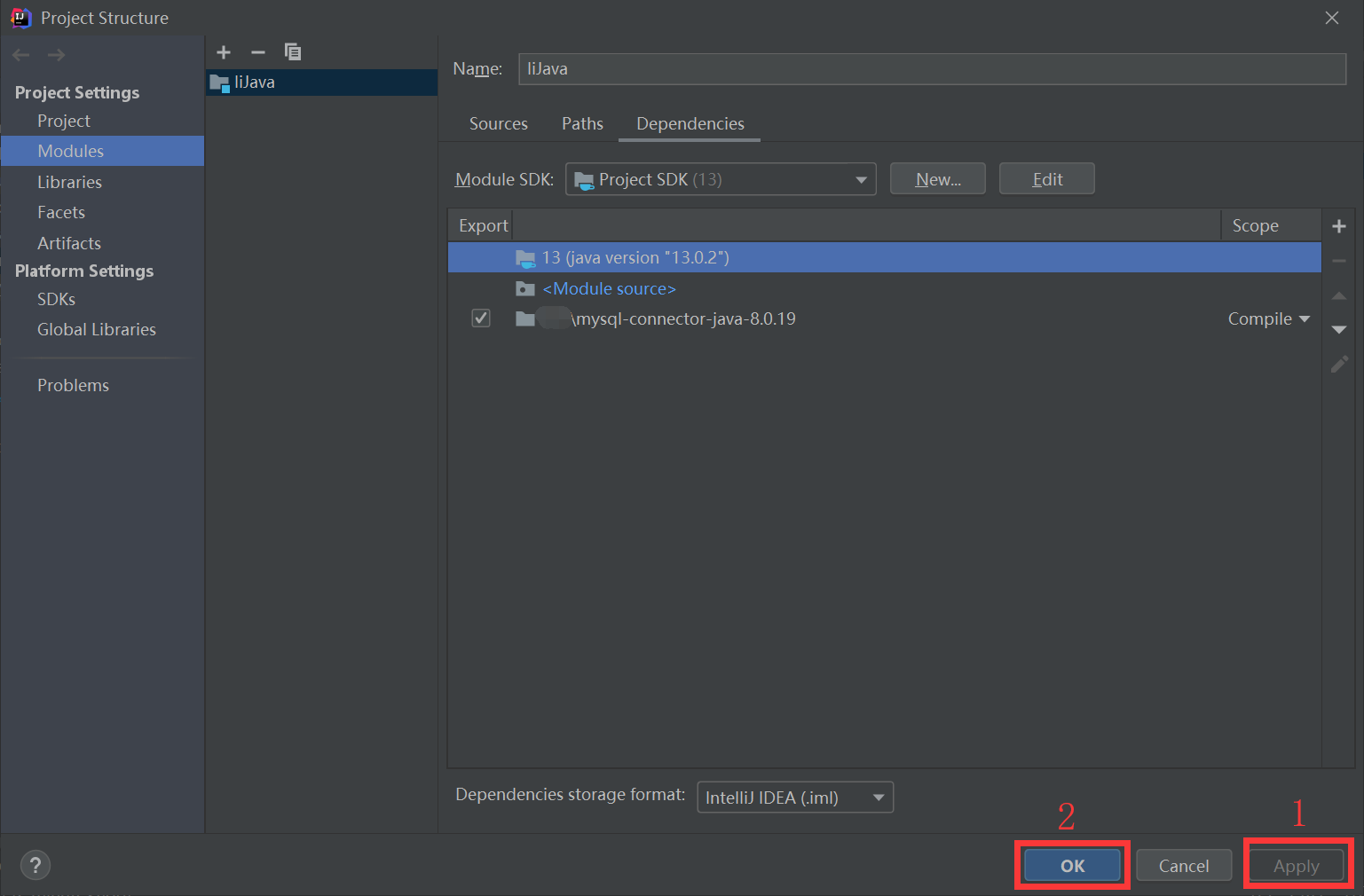Close the Project Structure dialog
The height and width of the screenshot is (896, 1364).
click(1332, 18)
